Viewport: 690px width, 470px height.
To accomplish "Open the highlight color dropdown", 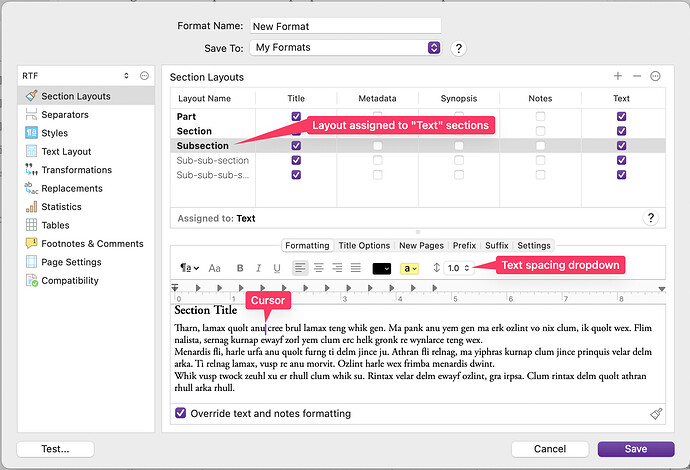I will (409, 268).
